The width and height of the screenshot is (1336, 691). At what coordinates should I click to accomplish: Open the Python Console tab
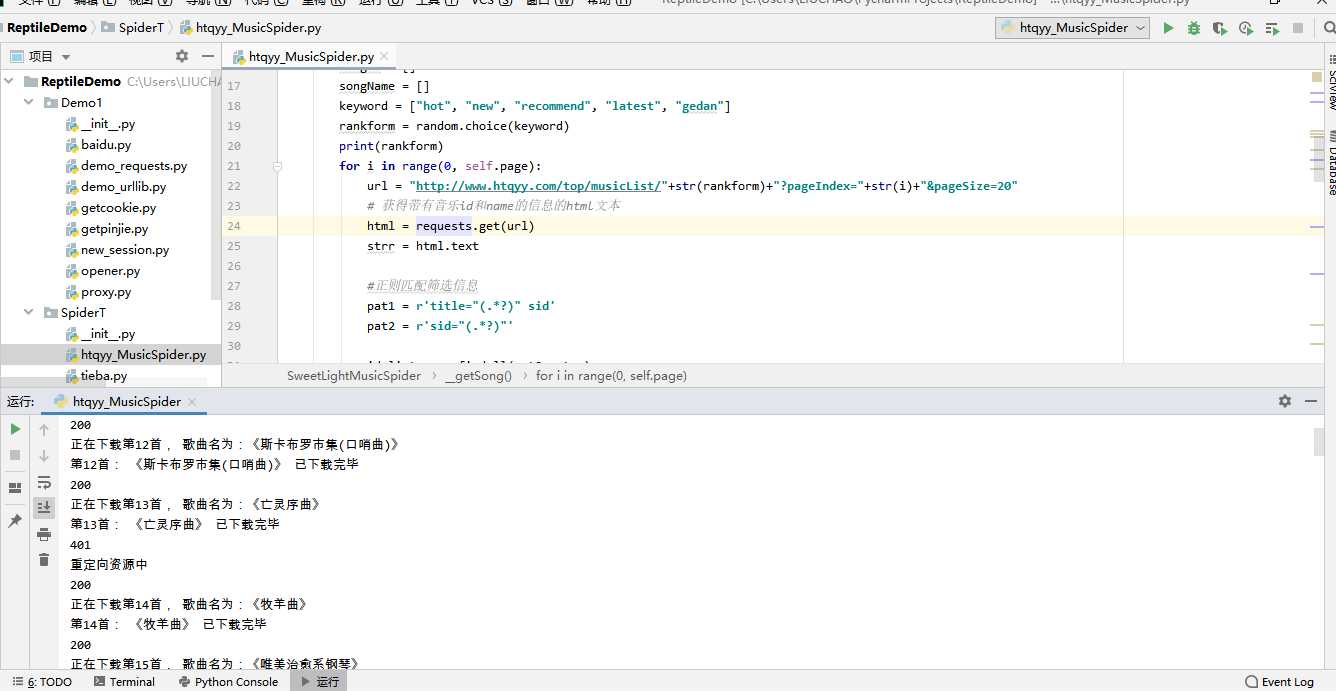click(228, 681)
